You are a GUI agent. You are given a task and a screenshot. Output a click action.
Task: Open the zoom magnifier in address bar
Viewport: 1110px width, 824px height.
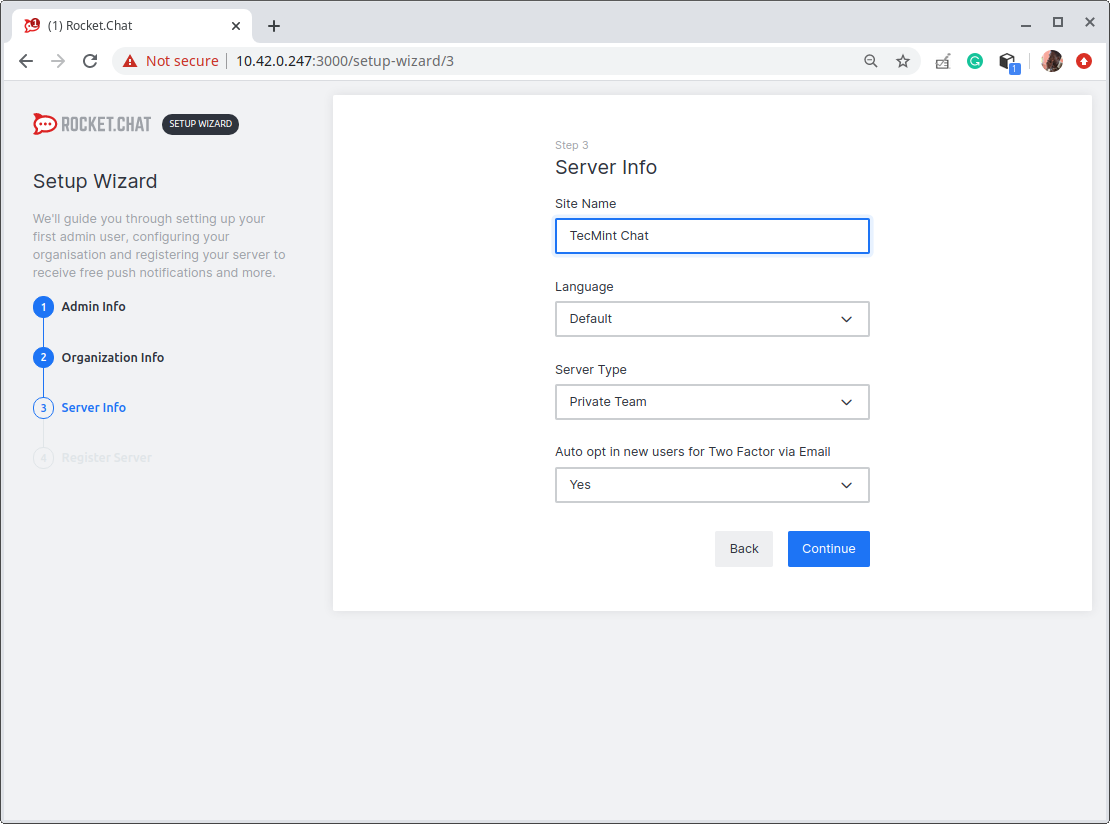click(x=871, y=61)
